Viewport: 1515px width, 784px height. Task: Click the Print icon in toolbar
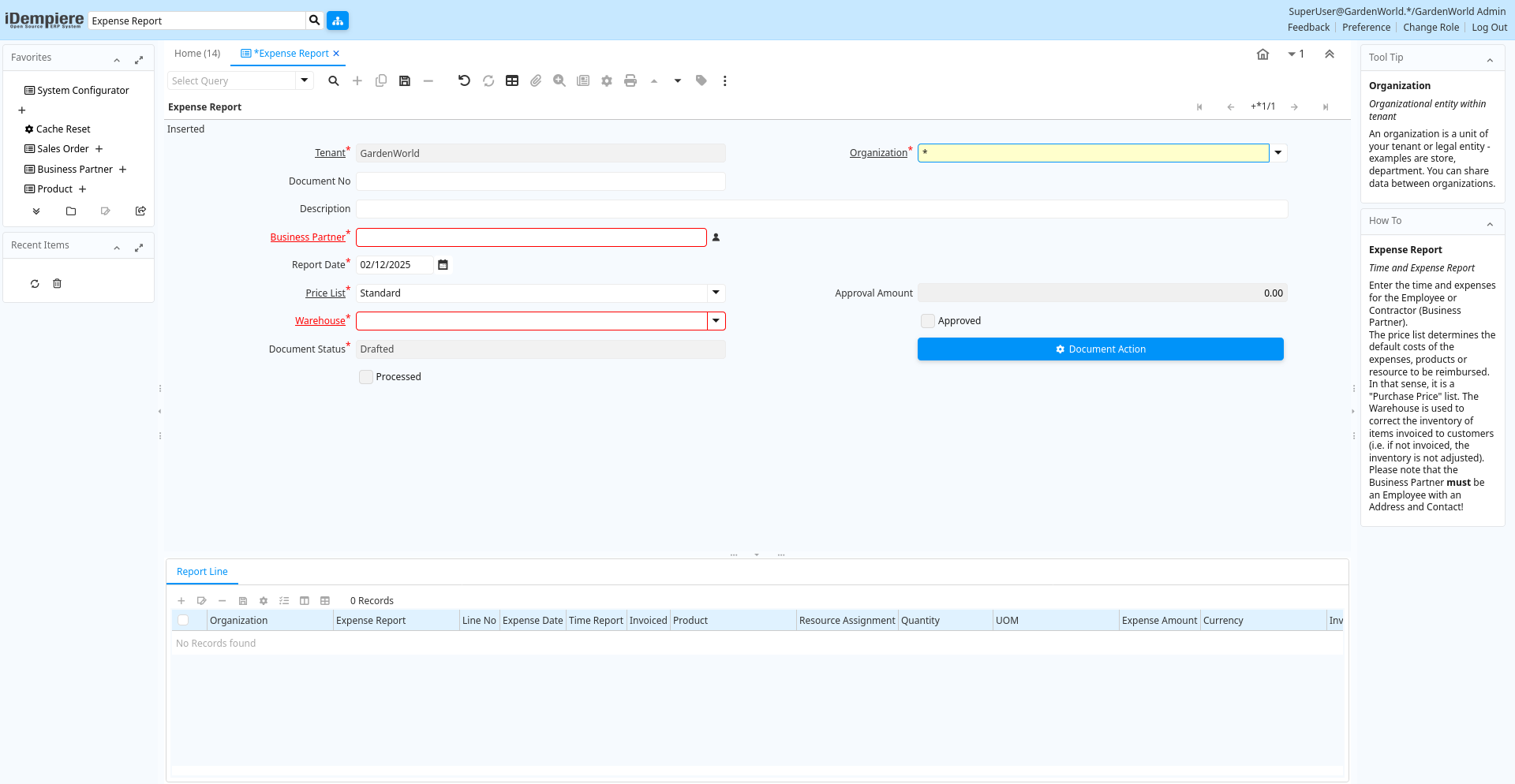click(x=630, y=80)
